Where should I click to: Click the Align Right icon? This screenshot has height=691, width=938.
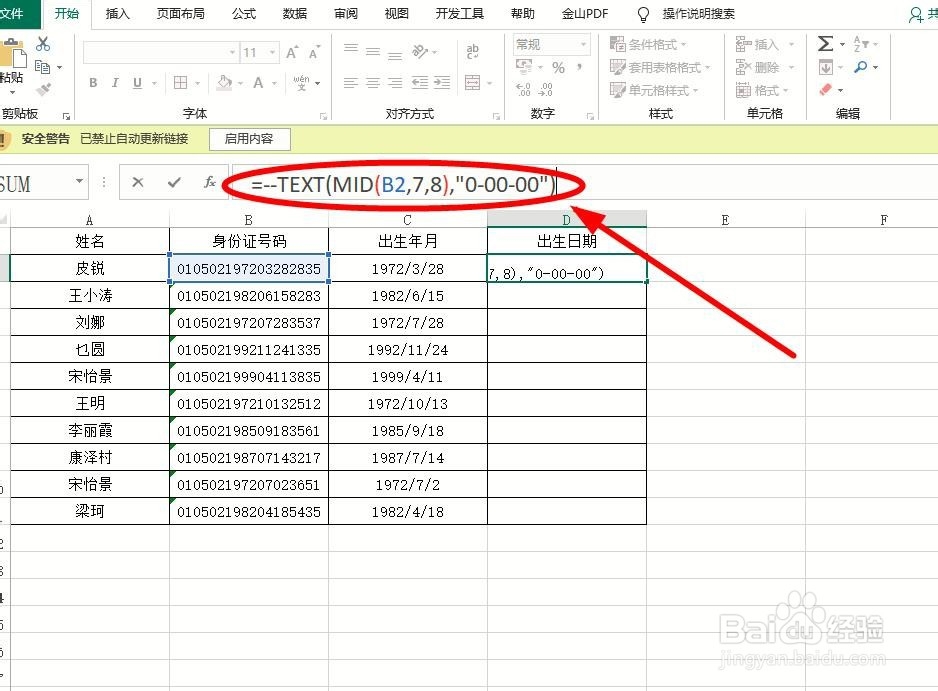(395, 83)
